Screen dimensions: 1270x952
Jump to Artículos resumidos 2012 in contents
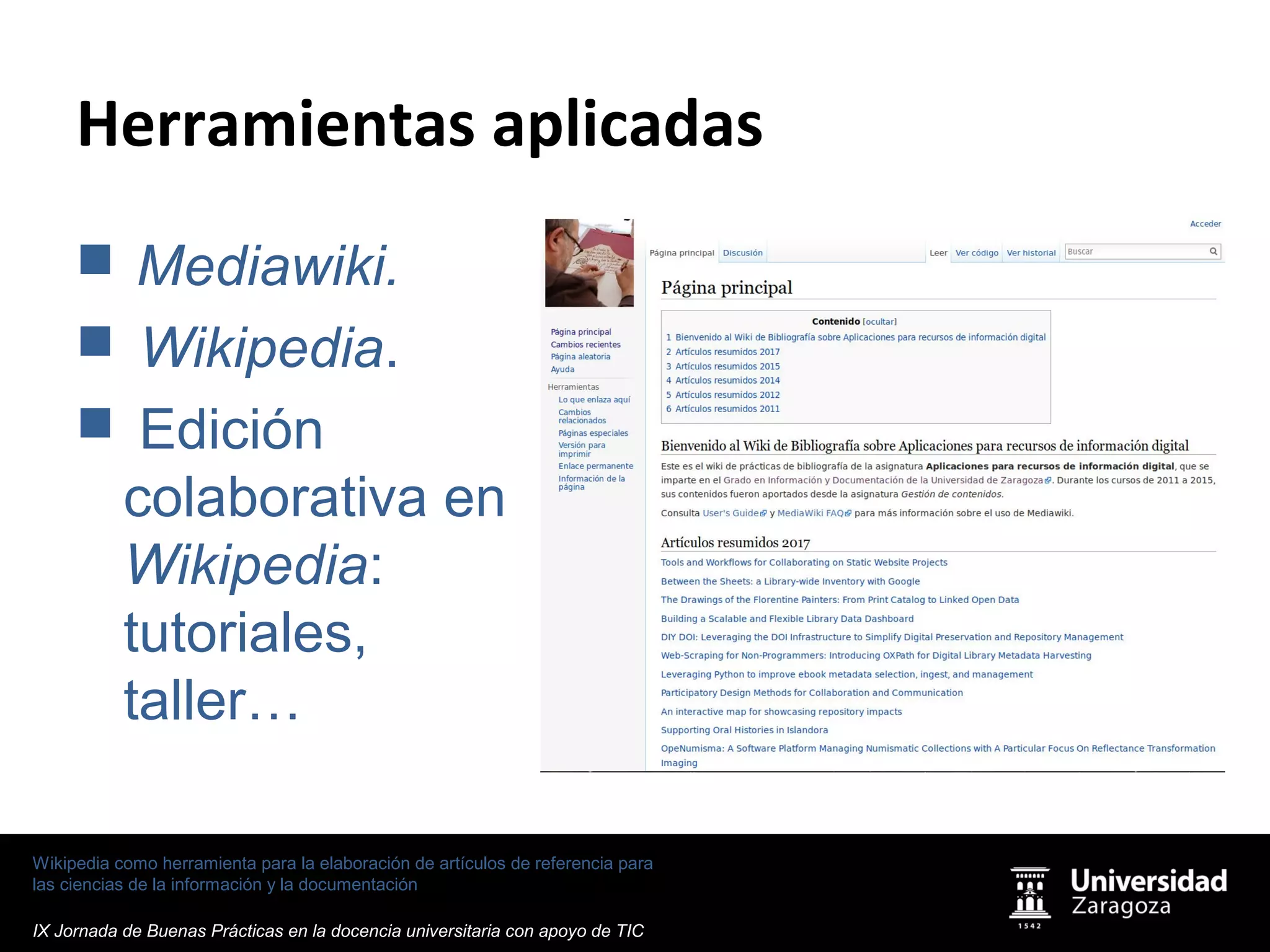[x=723, y=395]
